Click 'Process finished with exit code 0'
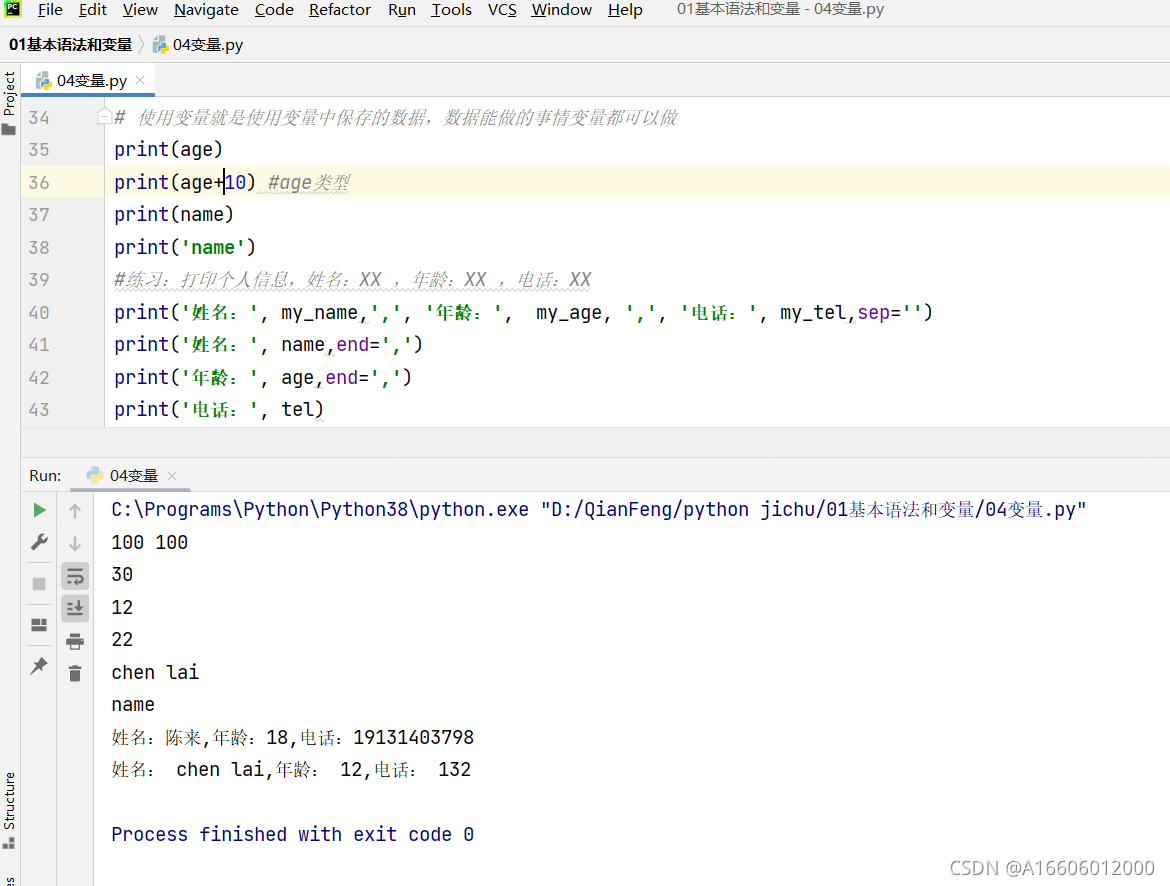Screen dimensions: 1170x886 292,834
